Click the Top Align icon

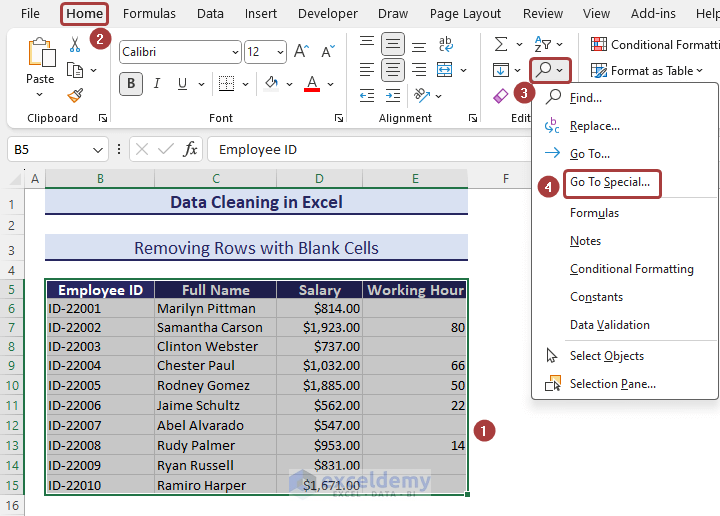[366, 42]
